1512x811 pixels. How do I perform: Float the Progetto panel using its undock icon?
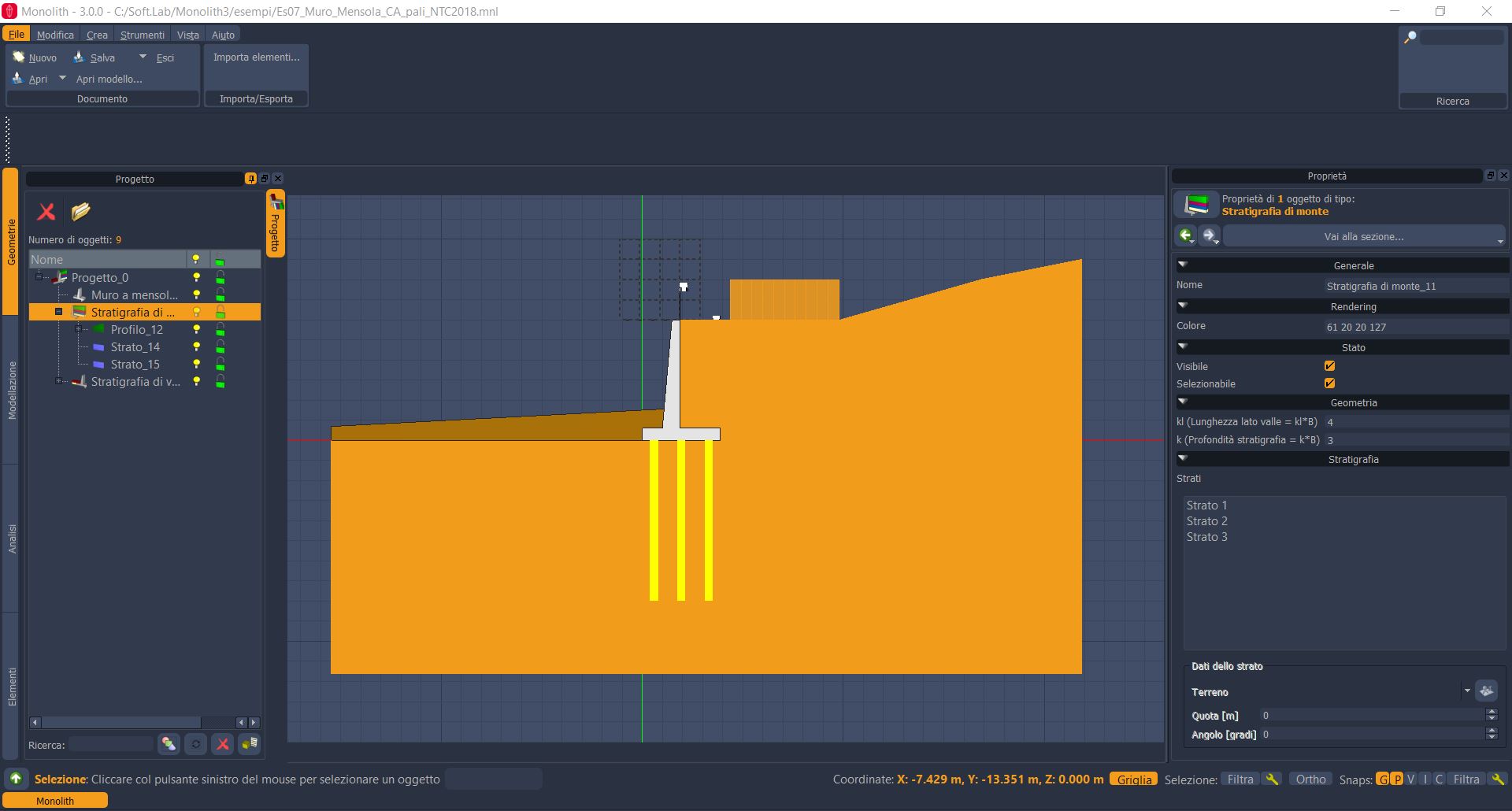265,179
